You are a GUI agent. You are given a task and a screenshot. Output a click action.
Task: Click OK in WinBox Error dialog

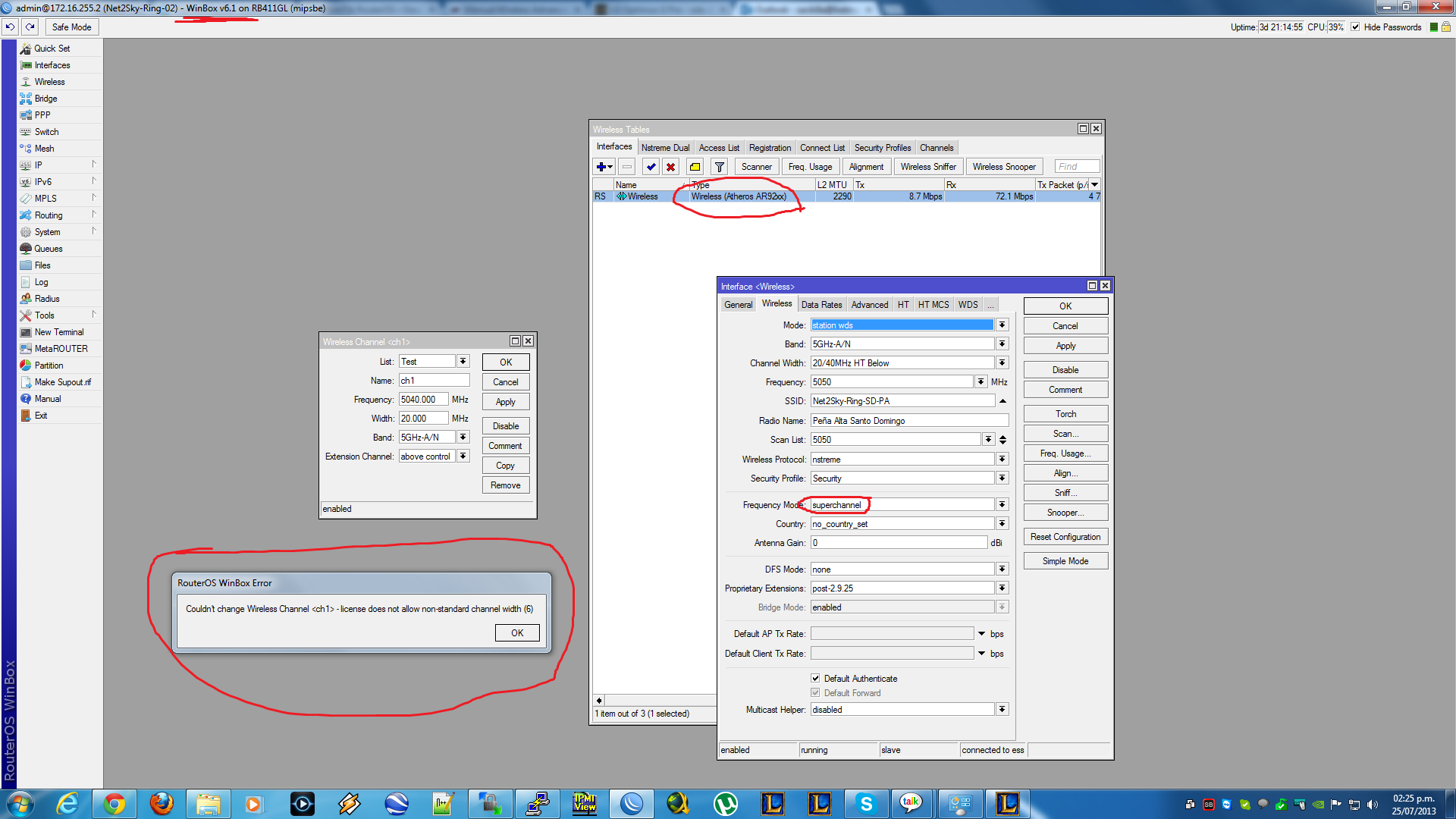pyautogui.click(x=517, y=633)
